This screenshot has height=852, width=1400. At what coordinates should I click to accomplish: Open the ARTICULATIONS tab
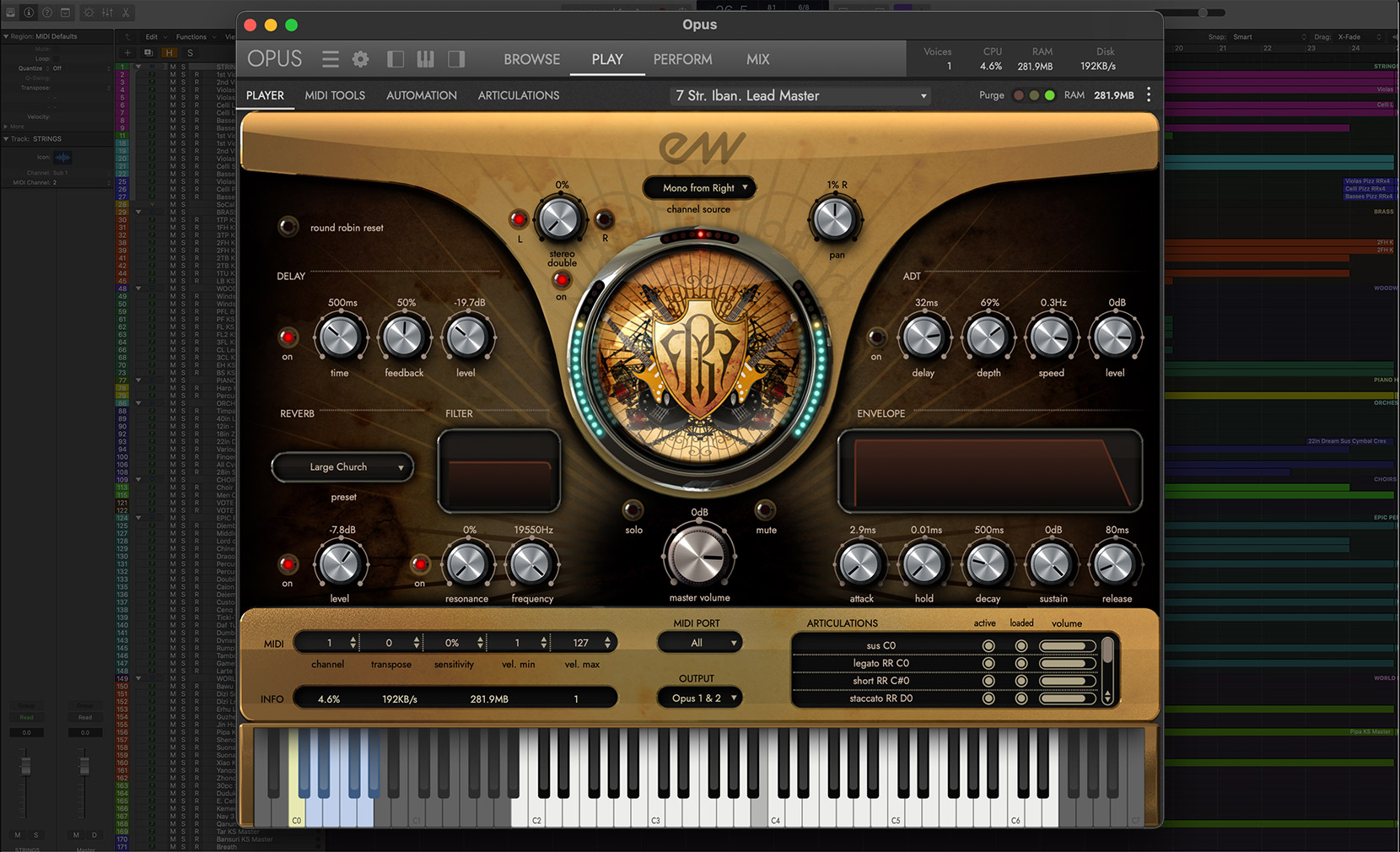[x=519, y=95]
